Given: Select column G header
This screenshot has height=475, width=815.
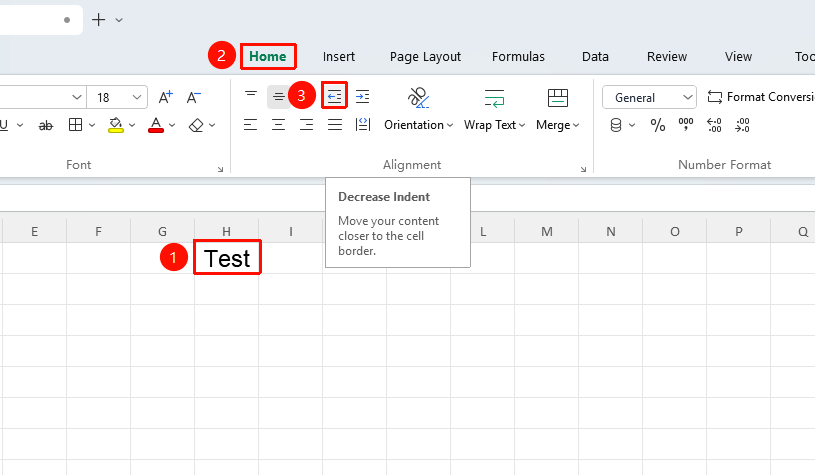Looking at the screenshot, I should [162, 231].
